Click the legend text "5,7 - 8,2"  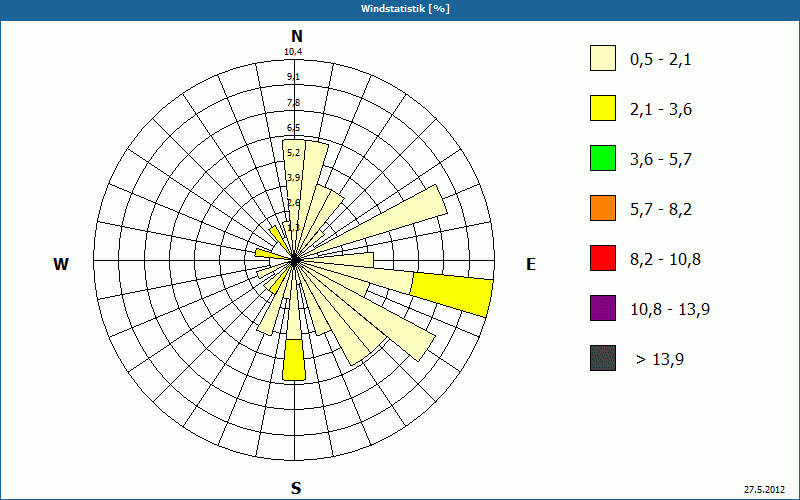pos(661,210)
